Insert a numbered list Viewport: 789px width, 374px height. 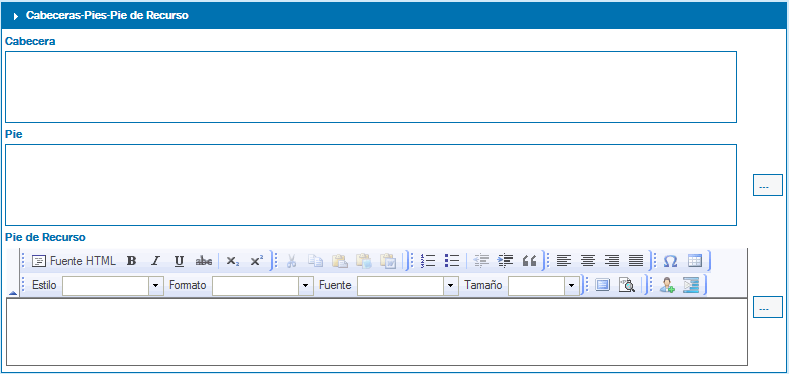428,261
